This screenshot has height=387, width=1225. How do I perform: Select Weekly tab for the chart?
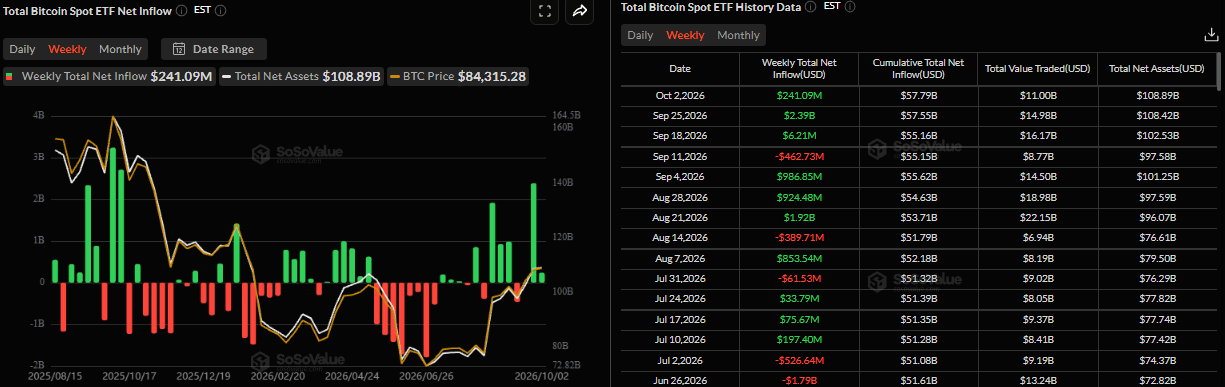click(67, 49)
